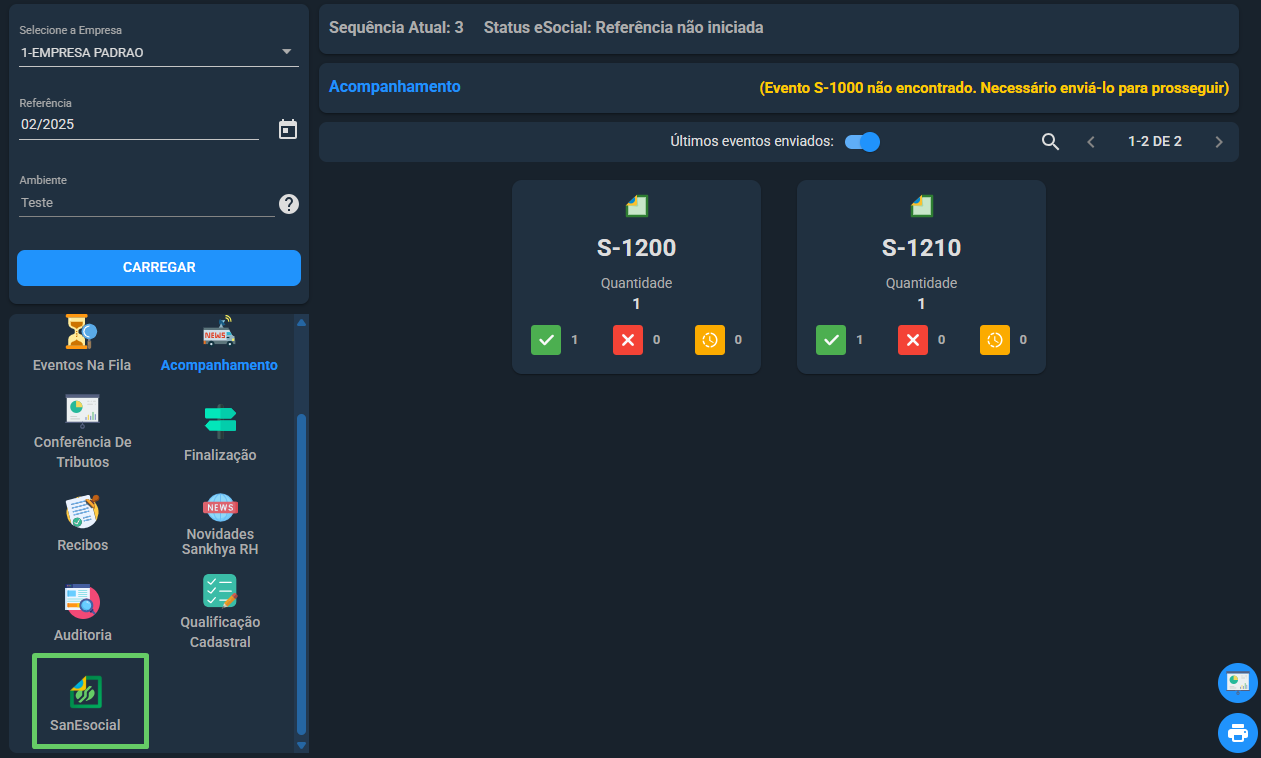The width and height of the screenshot is (1261, 758).
Task: Click the Referência field showing 02/2025
Action: [139, 125]
